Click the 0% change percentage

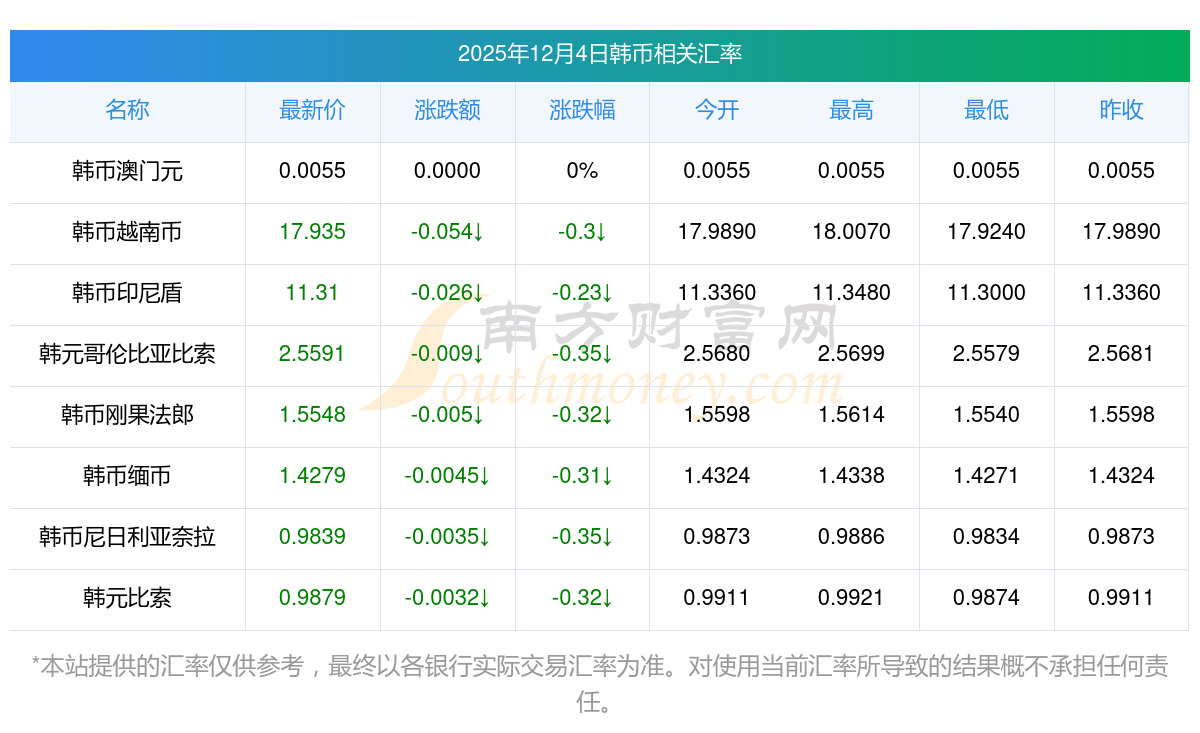[x=582, y=171]
